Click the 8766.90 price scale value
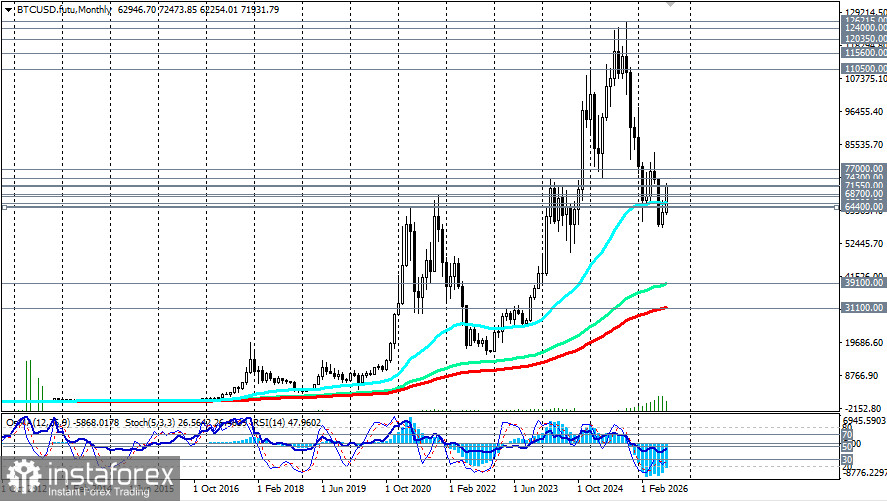The image size is (887, 501). pyautogui.click(x=862, y=375)
